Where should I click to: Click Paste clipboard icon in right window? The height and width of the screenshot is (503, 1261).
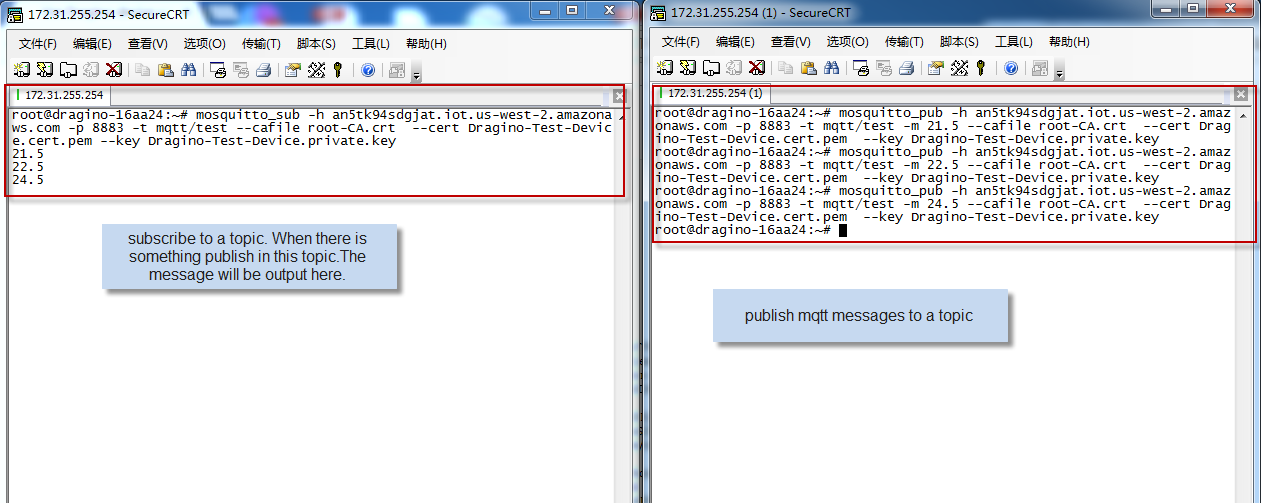[808, 68]
